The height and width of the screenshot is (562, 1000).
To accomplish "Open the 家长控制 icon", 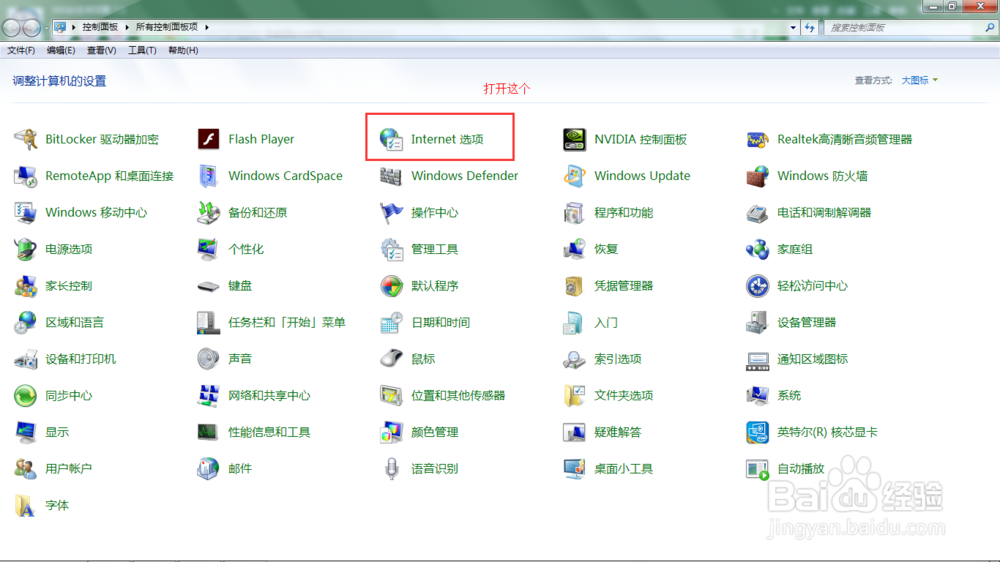I will pyautogui.click(x=26, y=286).
